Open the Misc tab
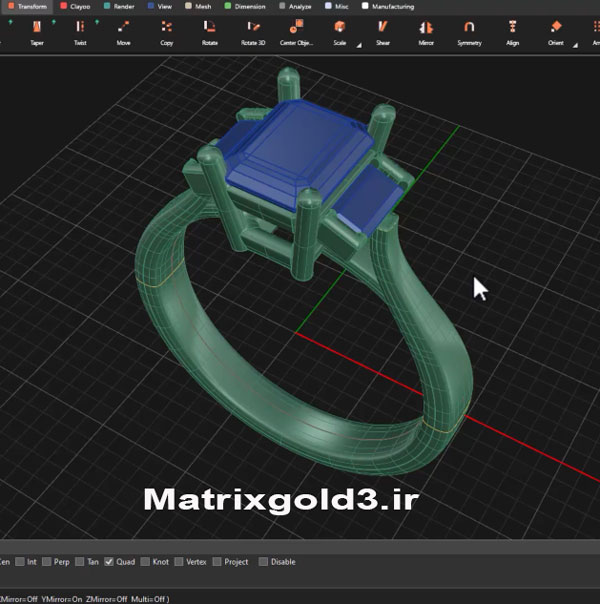Viewport: 600px width, 604px height. point(337,6)
